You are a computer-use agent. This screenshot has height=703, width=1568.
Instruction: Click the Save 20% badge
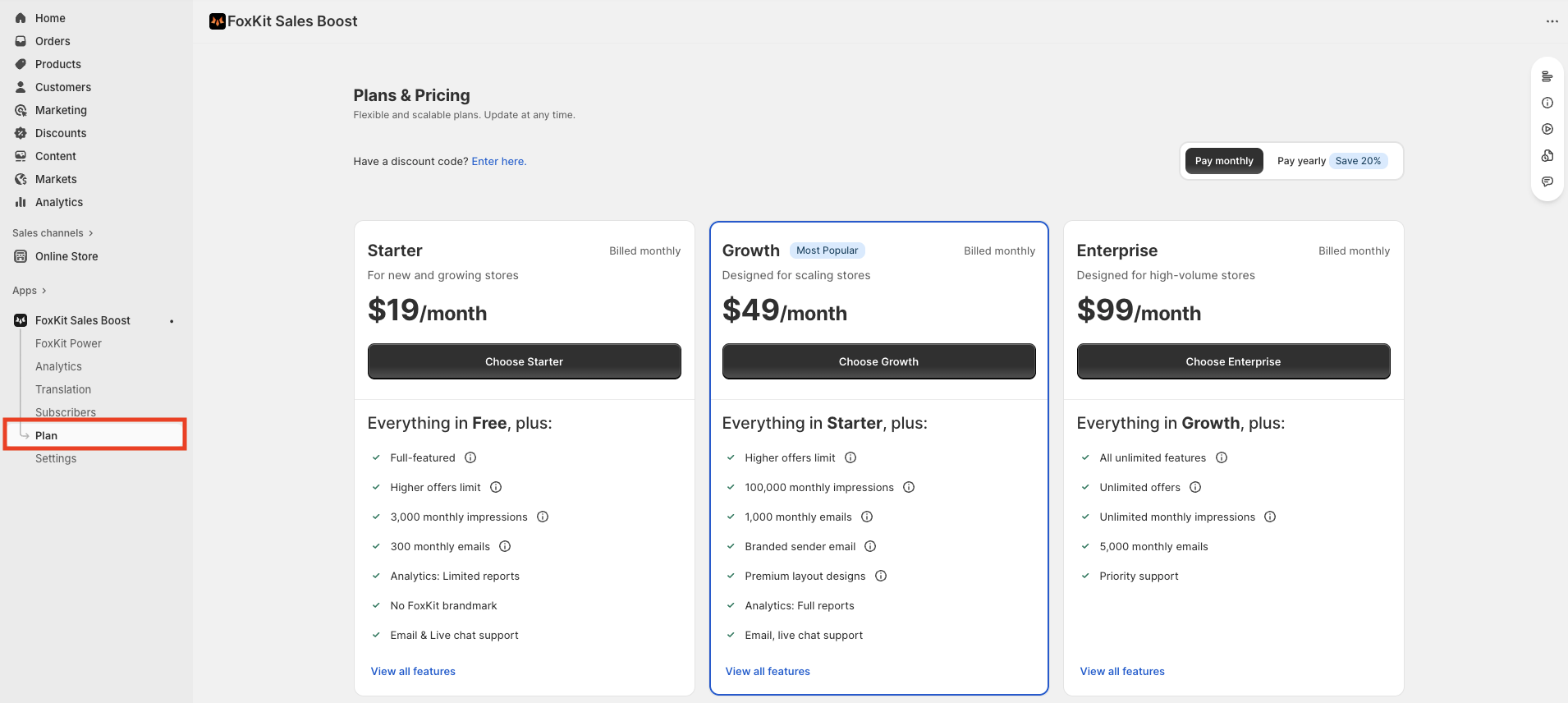(x=1358, y=161)
